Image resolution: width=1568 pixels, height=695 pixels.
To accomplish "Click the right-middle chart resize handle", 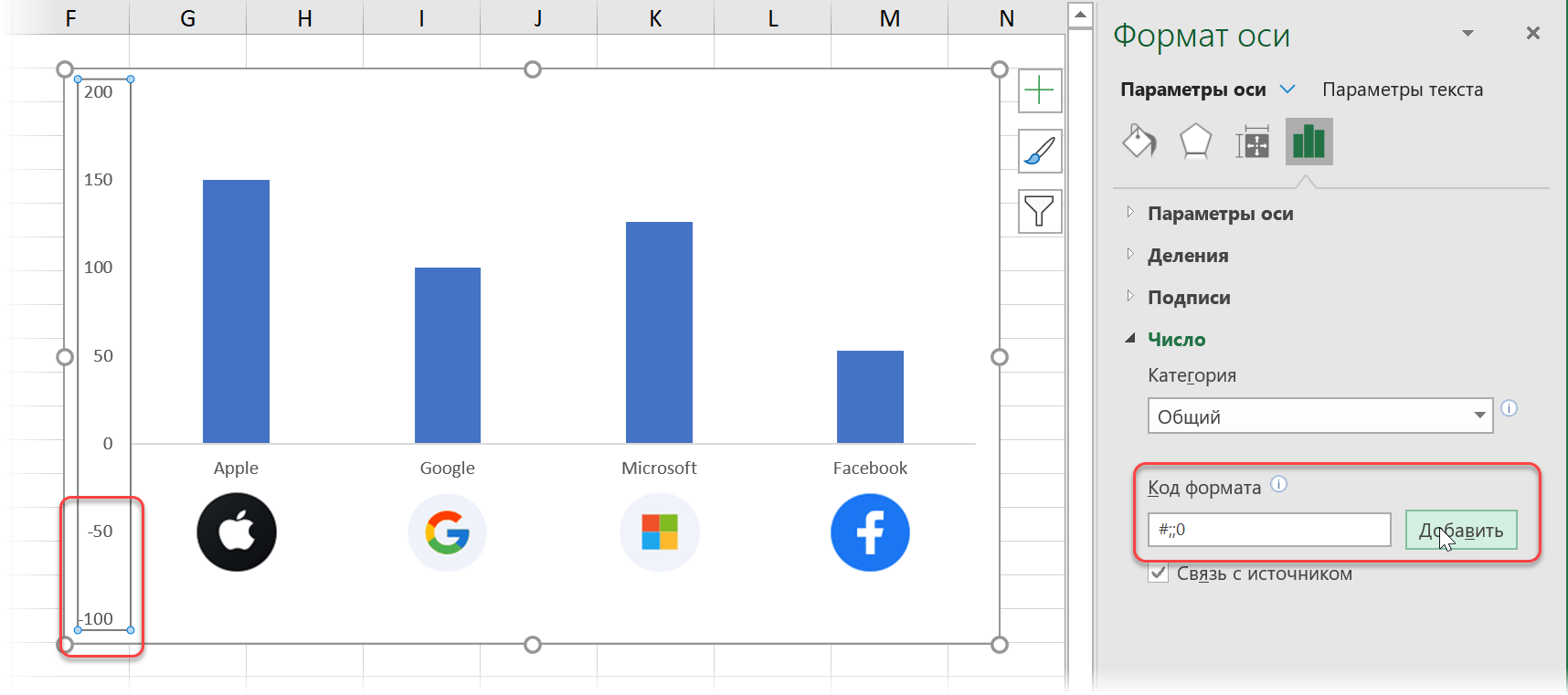I will [x=1000, y=357].
